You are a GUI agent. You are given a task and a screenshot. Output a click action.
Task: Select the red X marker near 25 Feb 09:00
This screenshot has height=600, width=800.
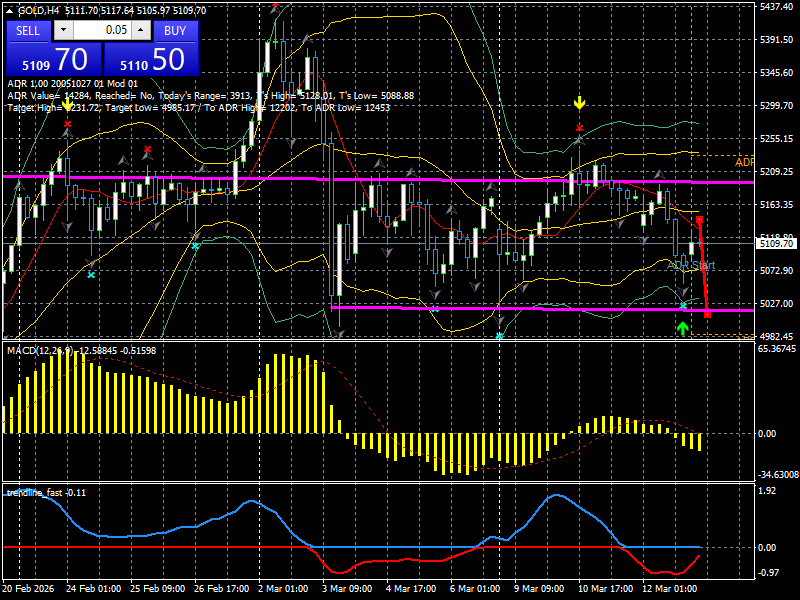click(147, 149)
